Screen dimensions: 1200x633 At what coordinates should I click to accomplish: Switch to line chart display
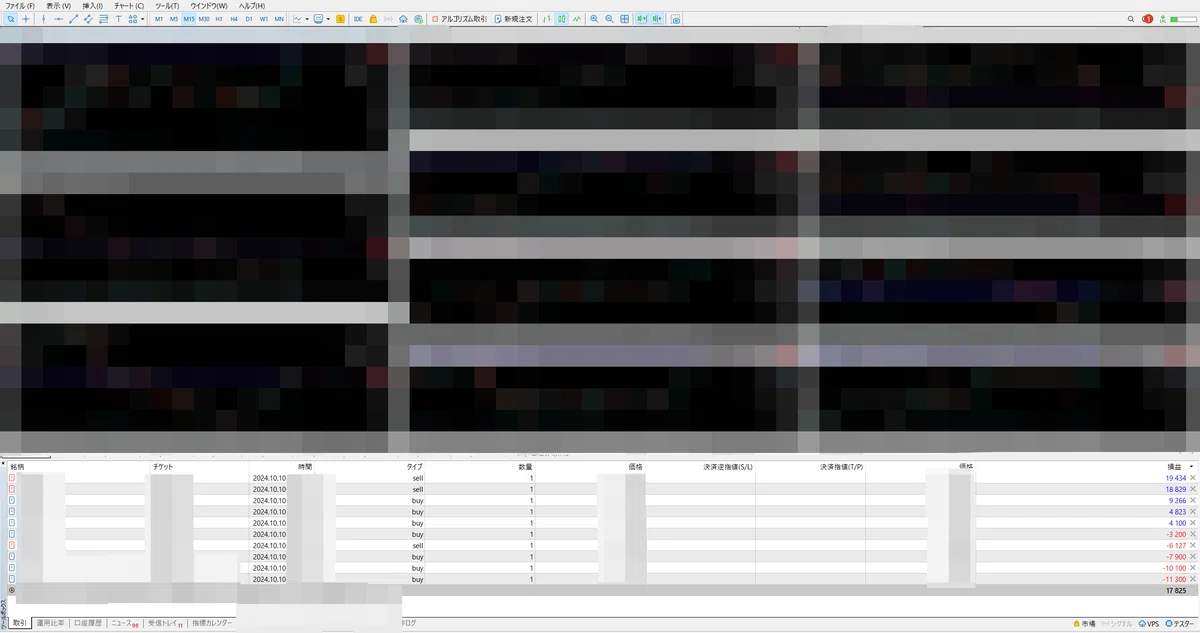coord(577,19)
